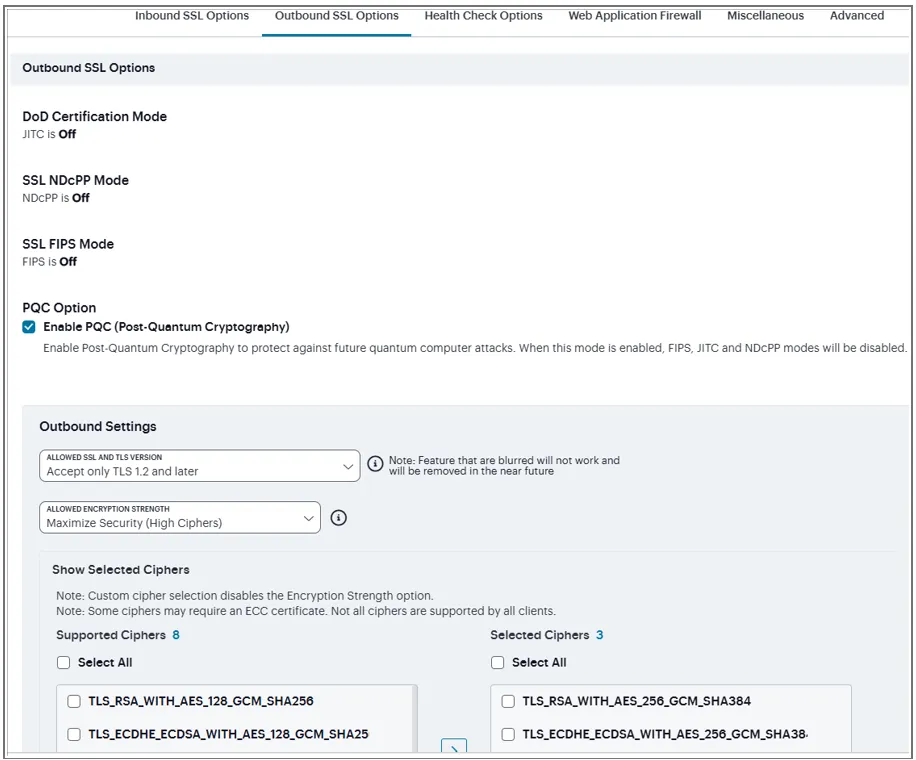Click the move-right arrow between cipher lists
The width and height of the screenshot is (916, 760).
454,746
